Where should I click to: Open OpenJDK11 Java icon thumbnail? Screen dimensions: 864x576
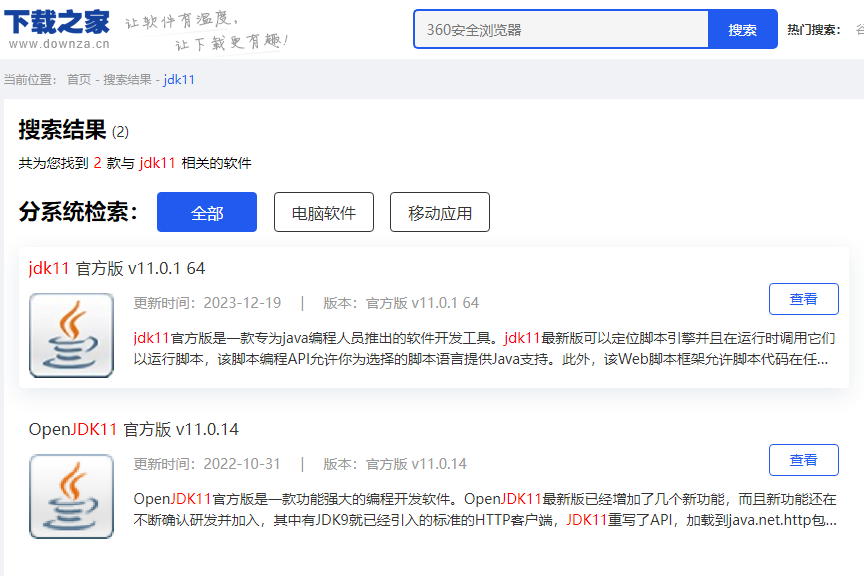[72, 496]
